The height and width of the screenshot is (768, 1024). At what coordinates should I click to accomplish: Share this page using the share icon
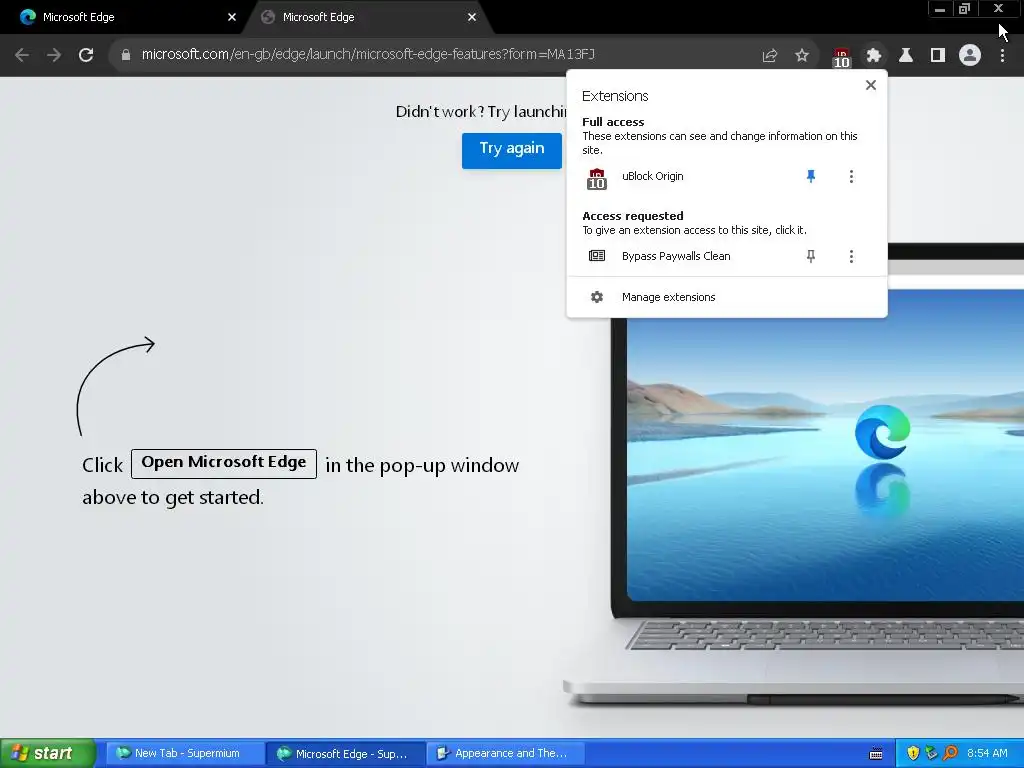pyautogui.click(x=770, y=56)
